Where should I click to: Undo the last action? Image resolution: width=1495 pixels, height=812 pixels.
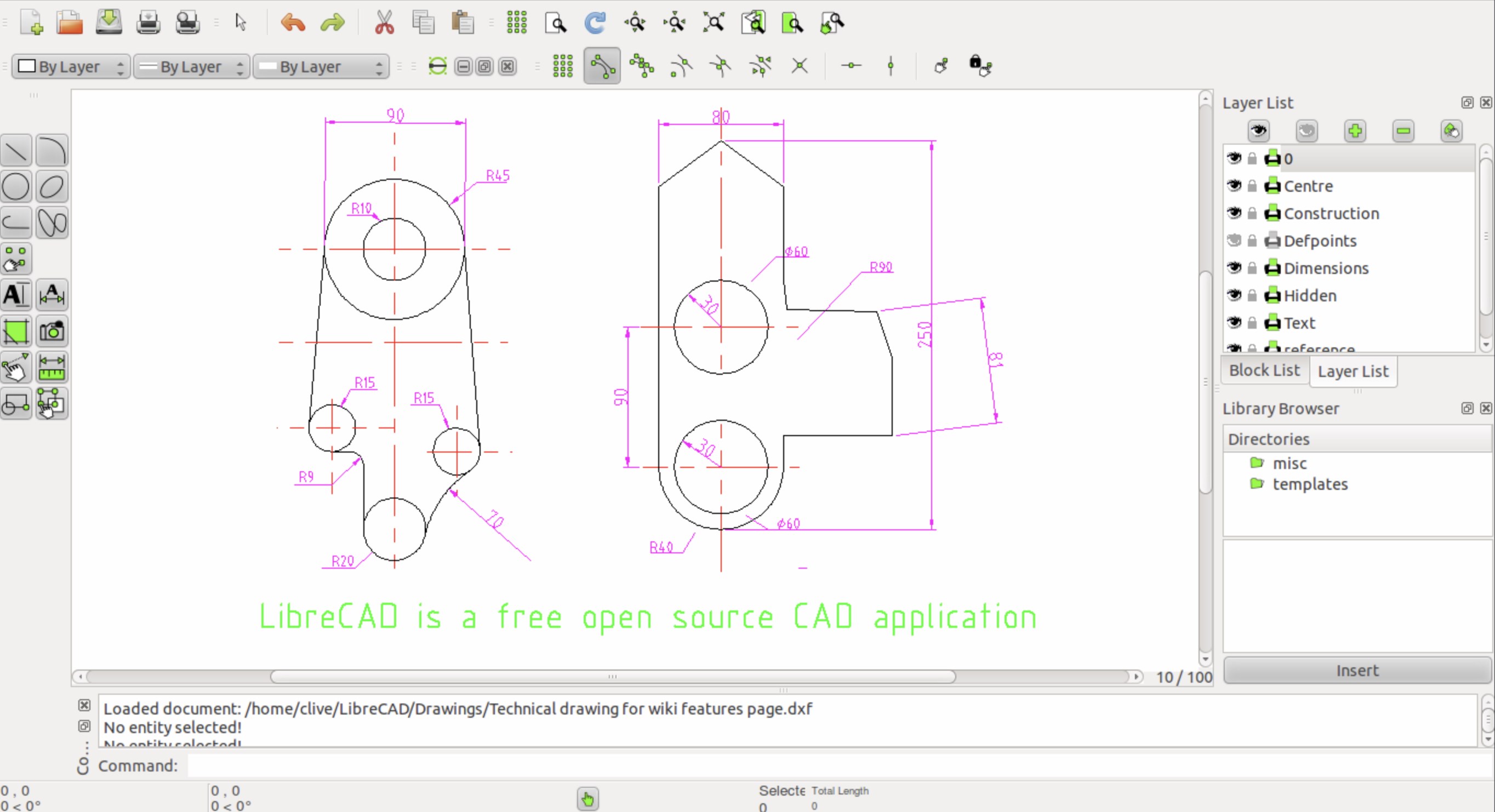[293, 23]
